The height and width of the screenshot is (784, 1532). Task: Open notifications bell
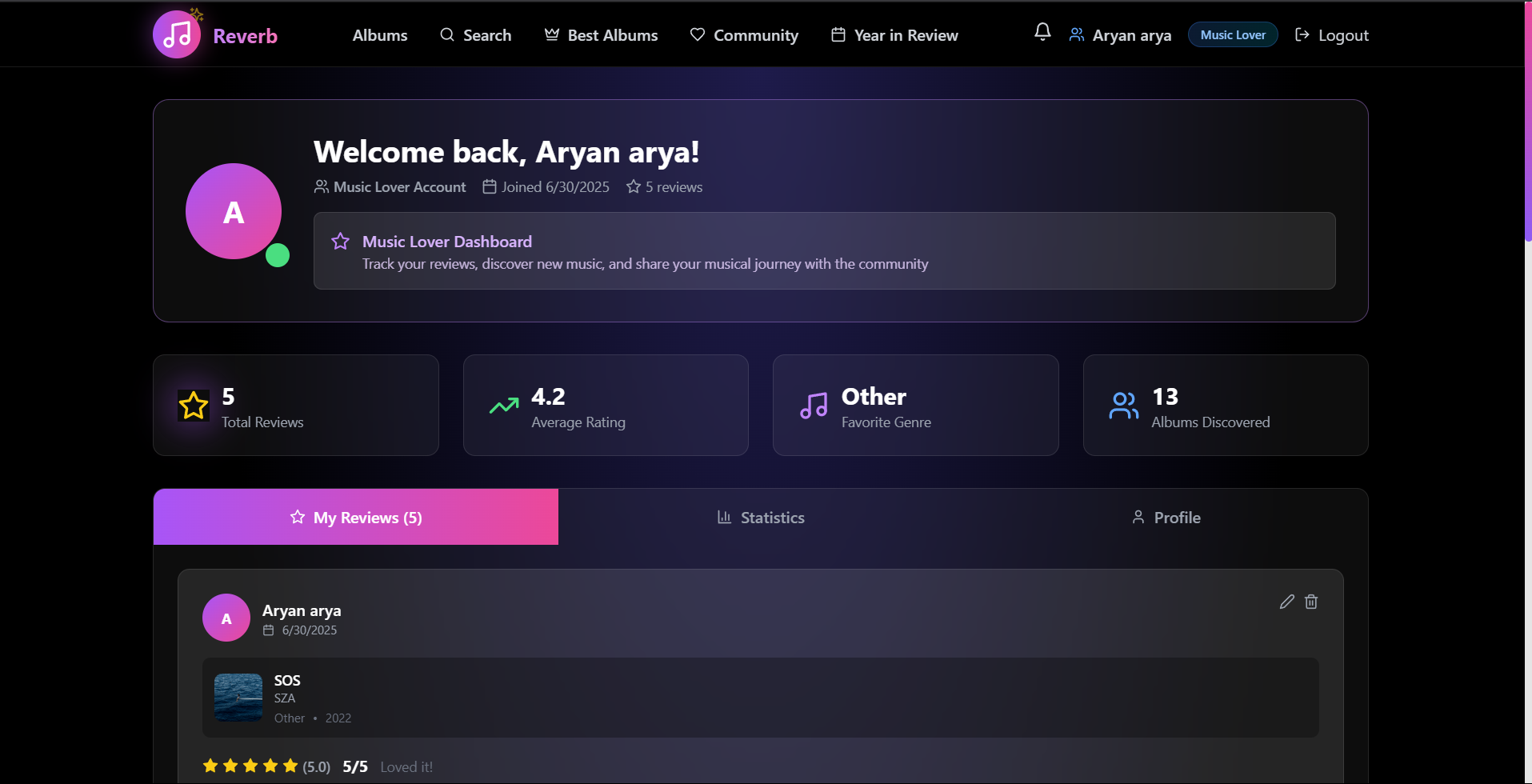1042,32
